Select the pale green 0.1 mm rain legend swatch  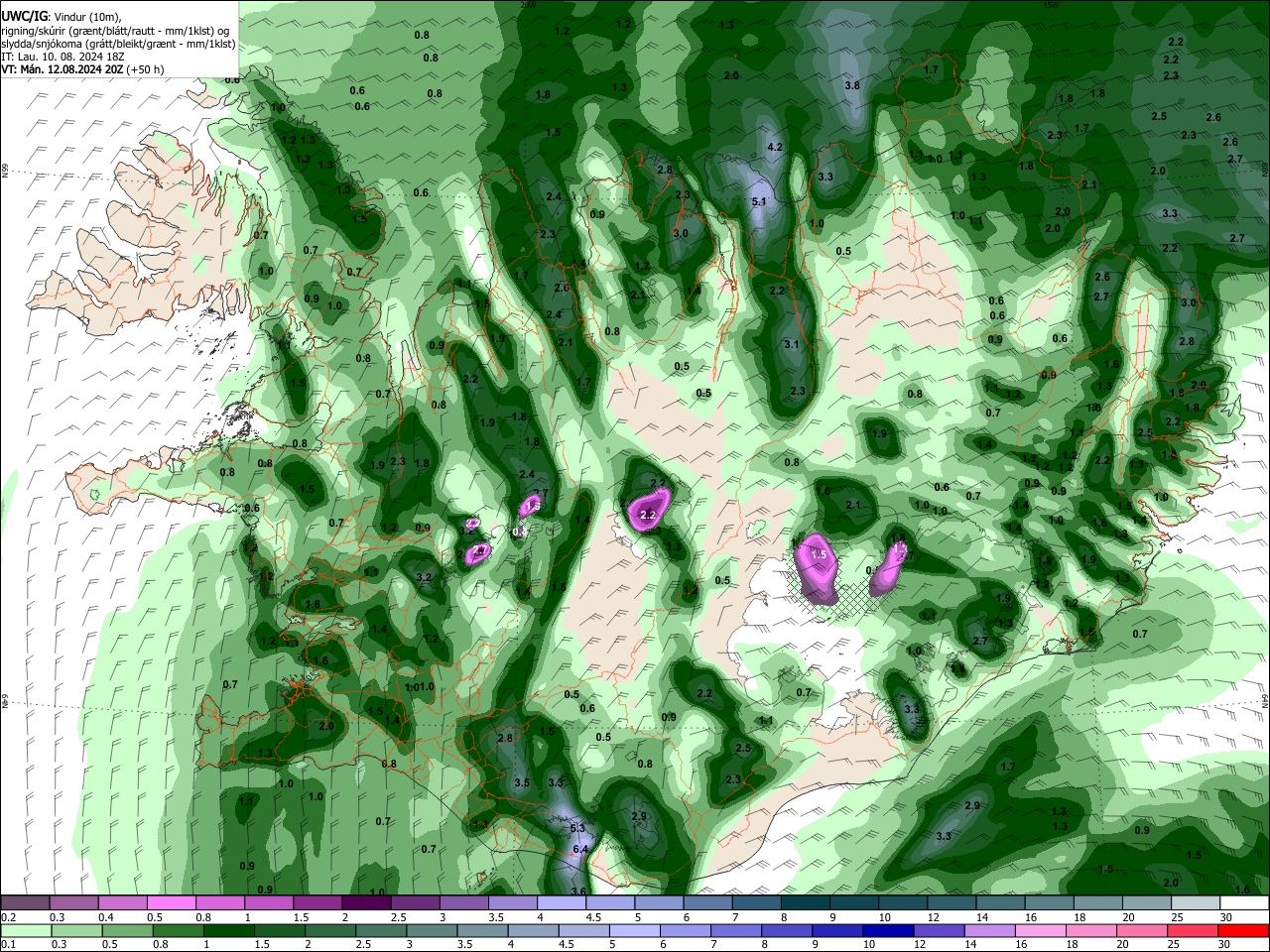[x=25, y=930]
